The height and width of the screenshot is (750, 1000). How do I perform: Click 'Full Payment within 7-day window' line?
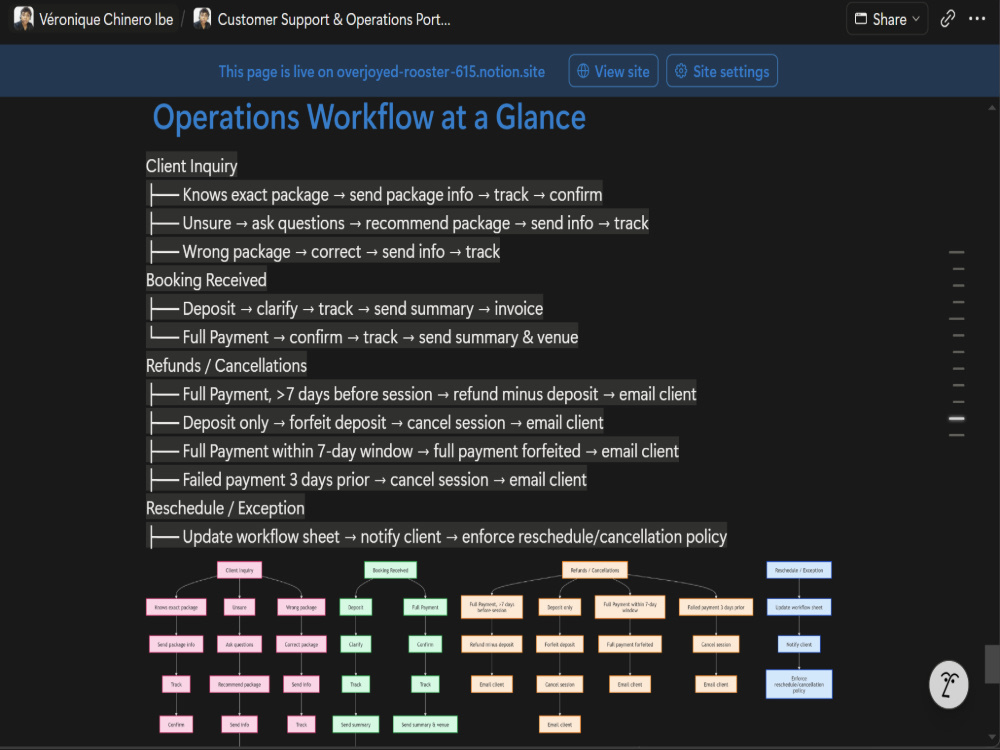point(413,451)
